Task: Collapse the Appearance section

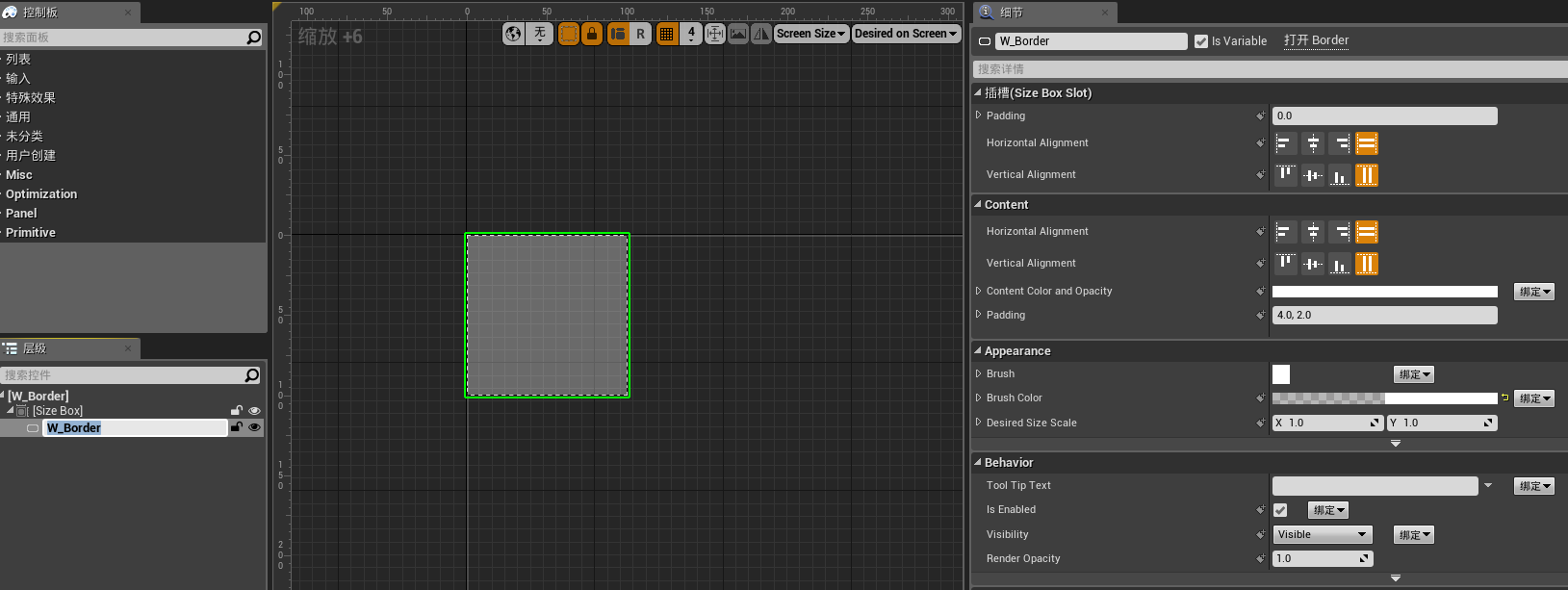Action: click(x=978, y=351)
